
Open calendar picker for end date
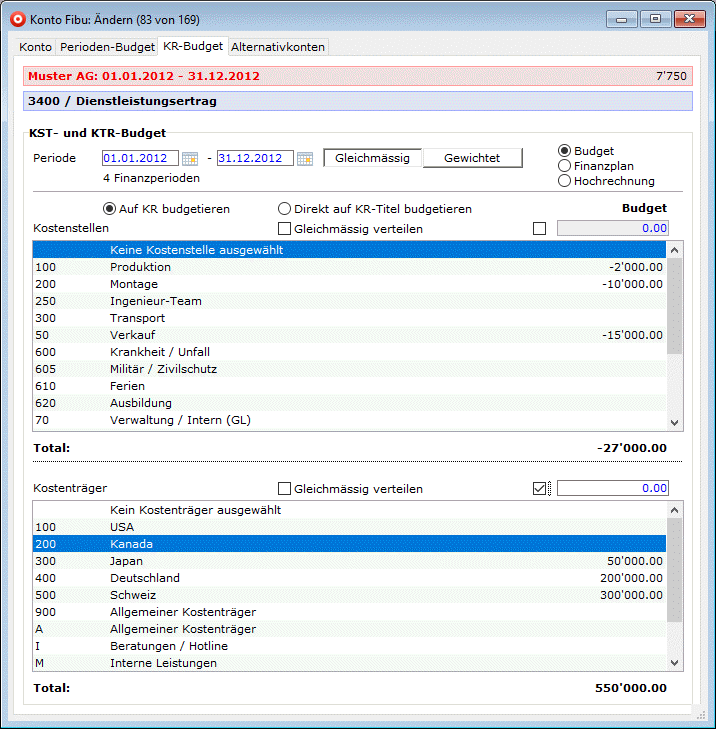point(305,159)
